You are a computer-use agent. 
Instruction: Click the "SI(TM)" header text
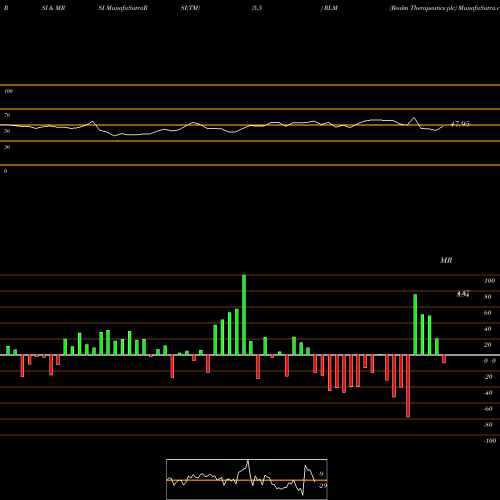coord(190,8)
